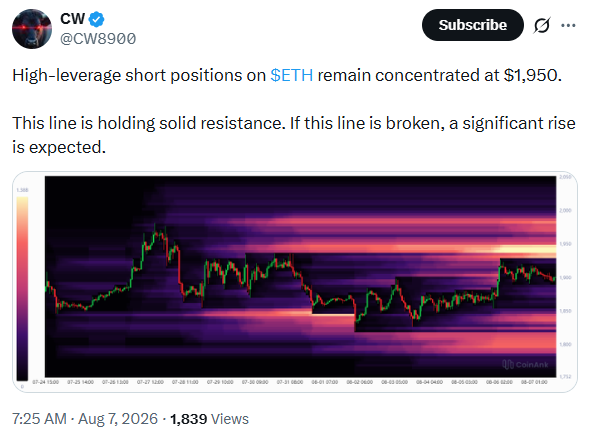592x433 pixels.
Task: Click the CW display name
Action: tap(72, 19)
